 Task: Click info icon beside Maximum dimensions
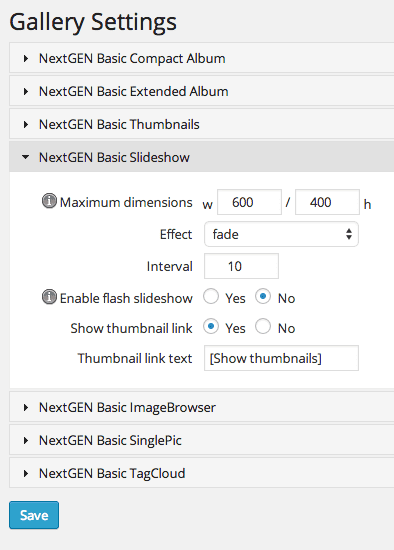[49, 201]
